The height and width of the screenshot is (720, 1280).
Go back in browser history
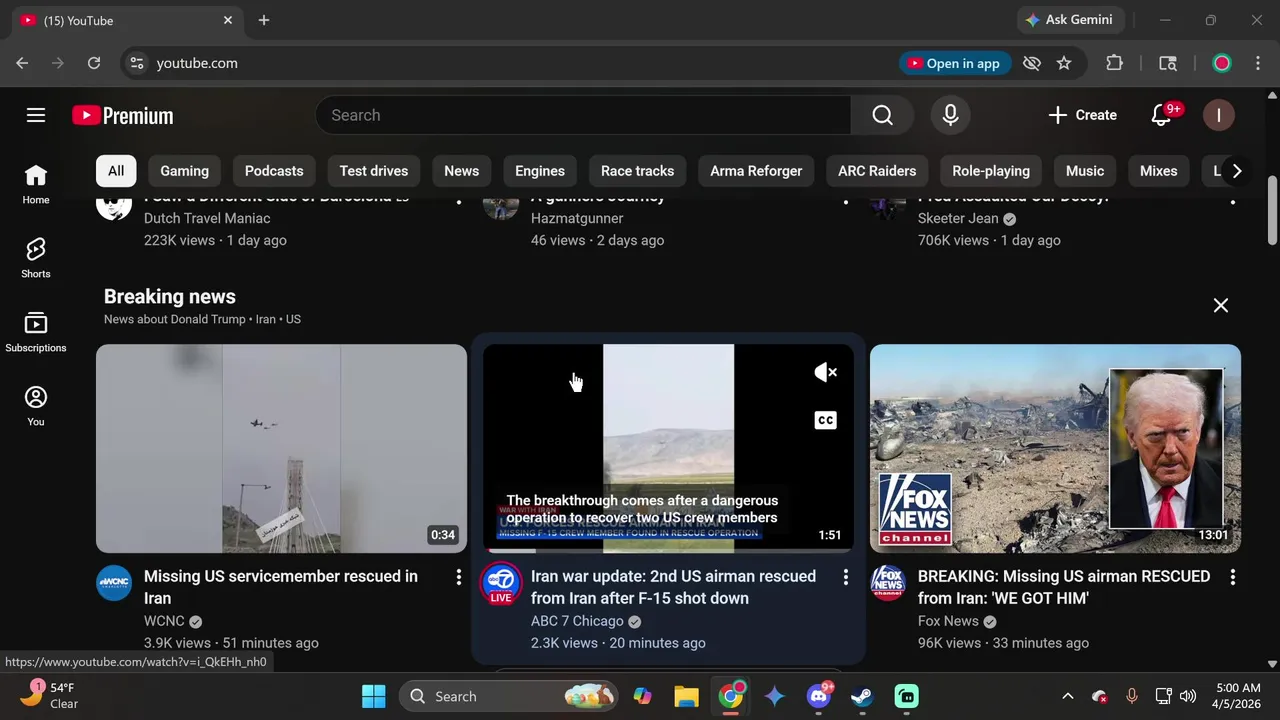point(22,63)
